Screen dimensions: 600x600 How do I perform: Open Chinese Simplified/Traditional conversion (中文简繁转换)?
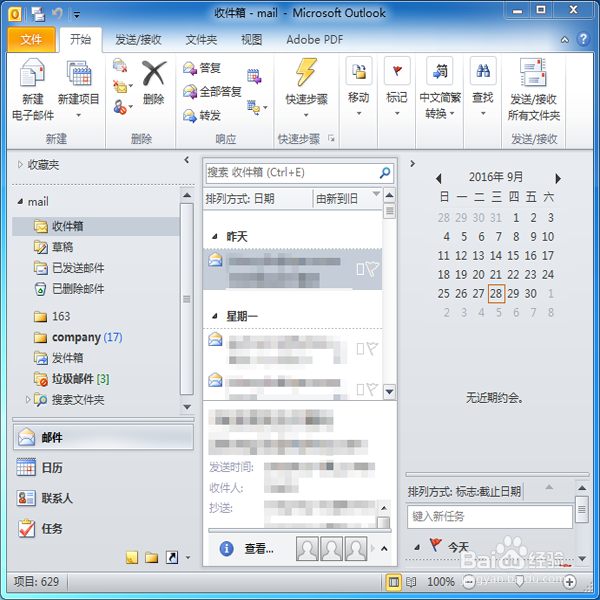(440, 88)
